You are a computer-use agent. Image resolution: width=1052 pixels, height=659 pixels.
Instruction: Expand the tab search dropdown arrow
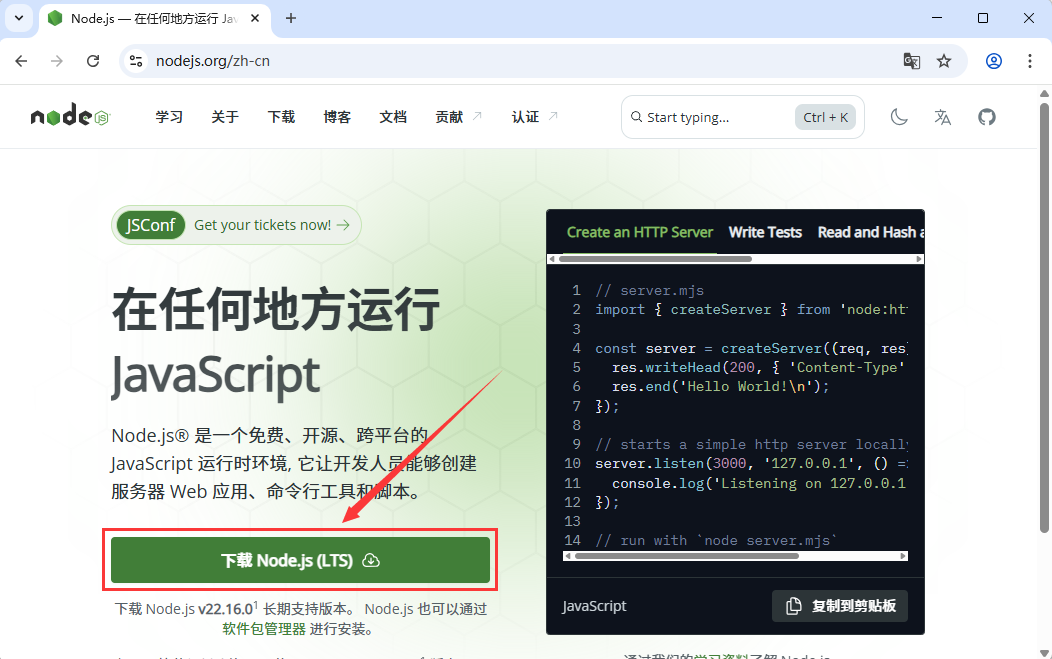19,18
